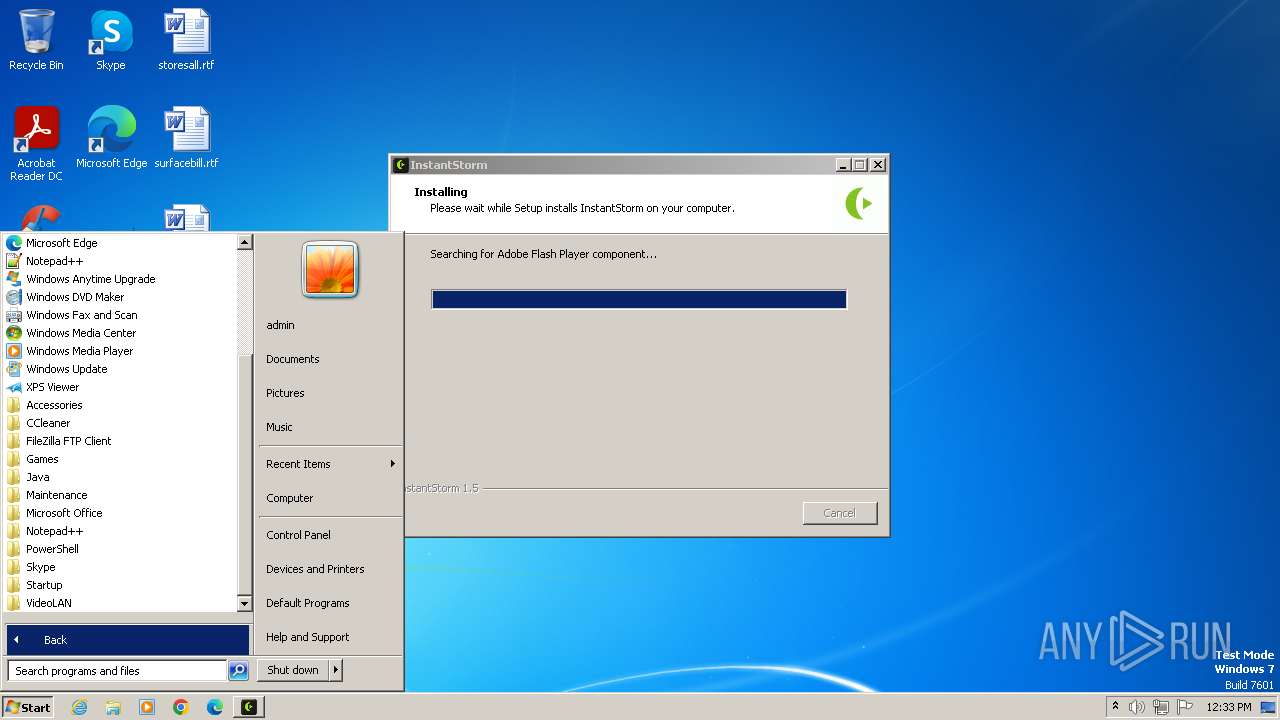Expand the Maintenance folder
The height and width of the screenshot is (720, 1280).
tap(120, 495)
